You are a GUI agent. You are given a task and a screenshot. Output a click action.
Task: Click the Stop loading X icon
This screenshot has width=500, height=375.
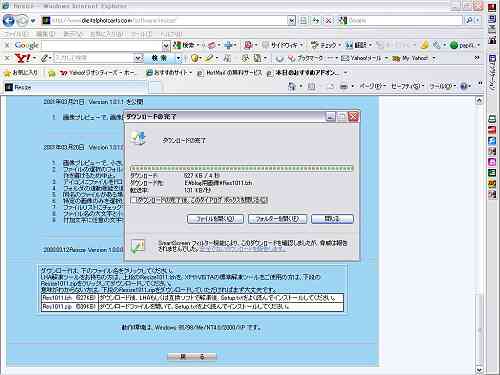328,21
